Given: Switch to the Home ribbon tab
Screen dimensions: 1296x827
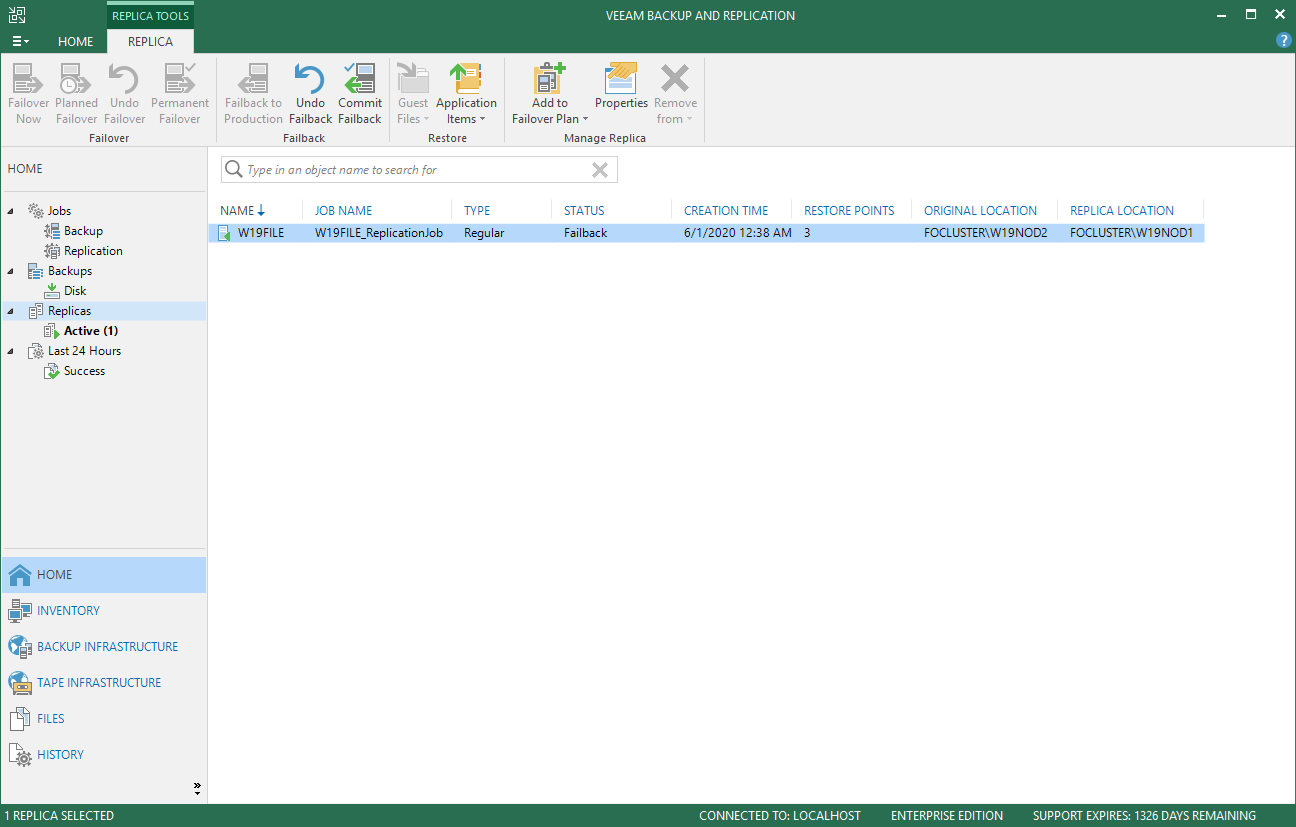Looking at the screenshot, I should pyautogui.click(x=75, y=42).
